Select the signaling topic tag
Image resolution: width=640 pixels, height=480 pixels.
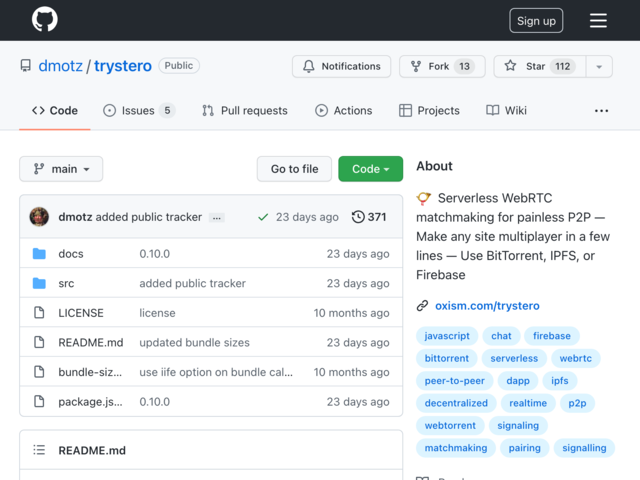[518, 426]
